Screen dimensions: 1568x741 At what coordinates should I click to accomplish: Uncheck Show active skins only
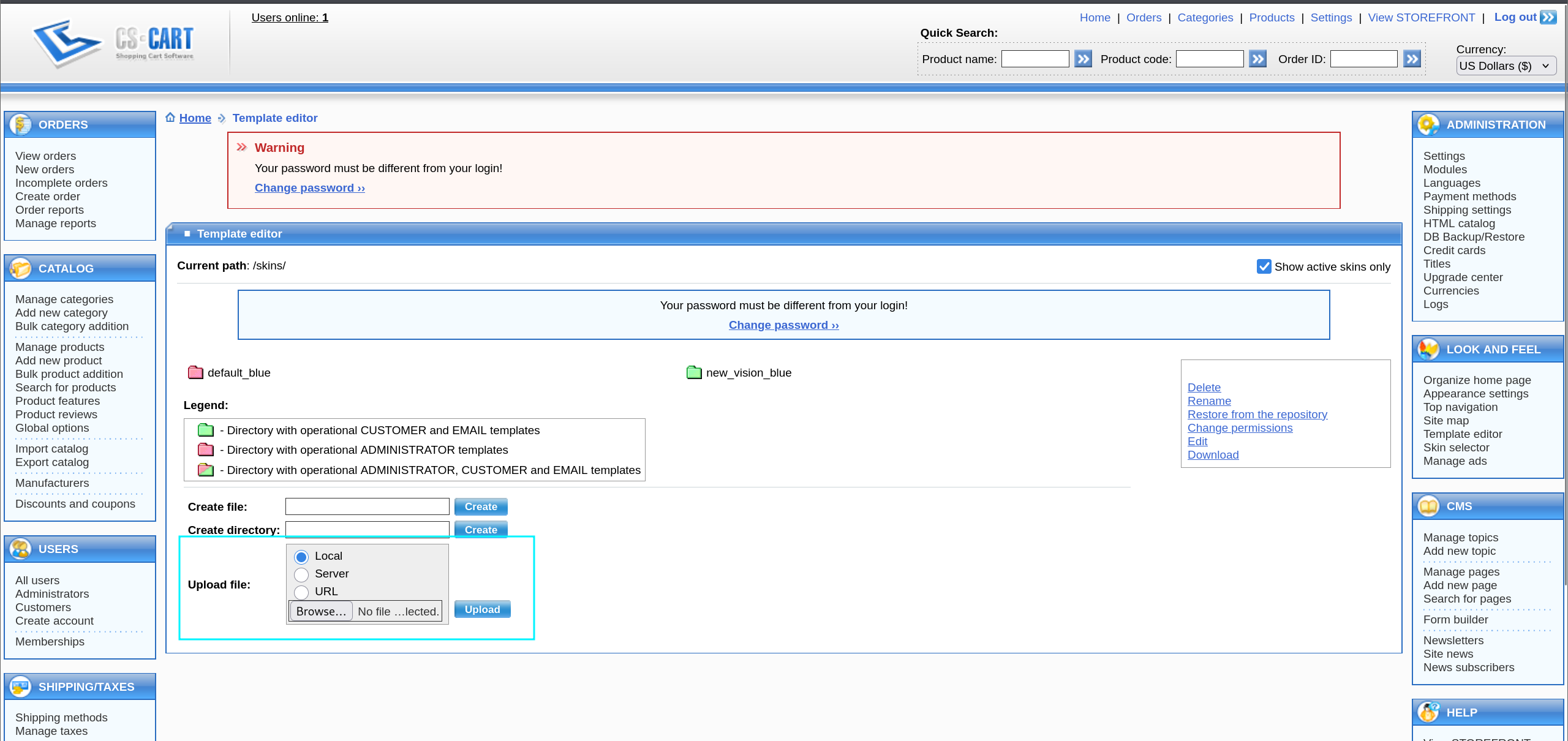[x=1264, y=266]
